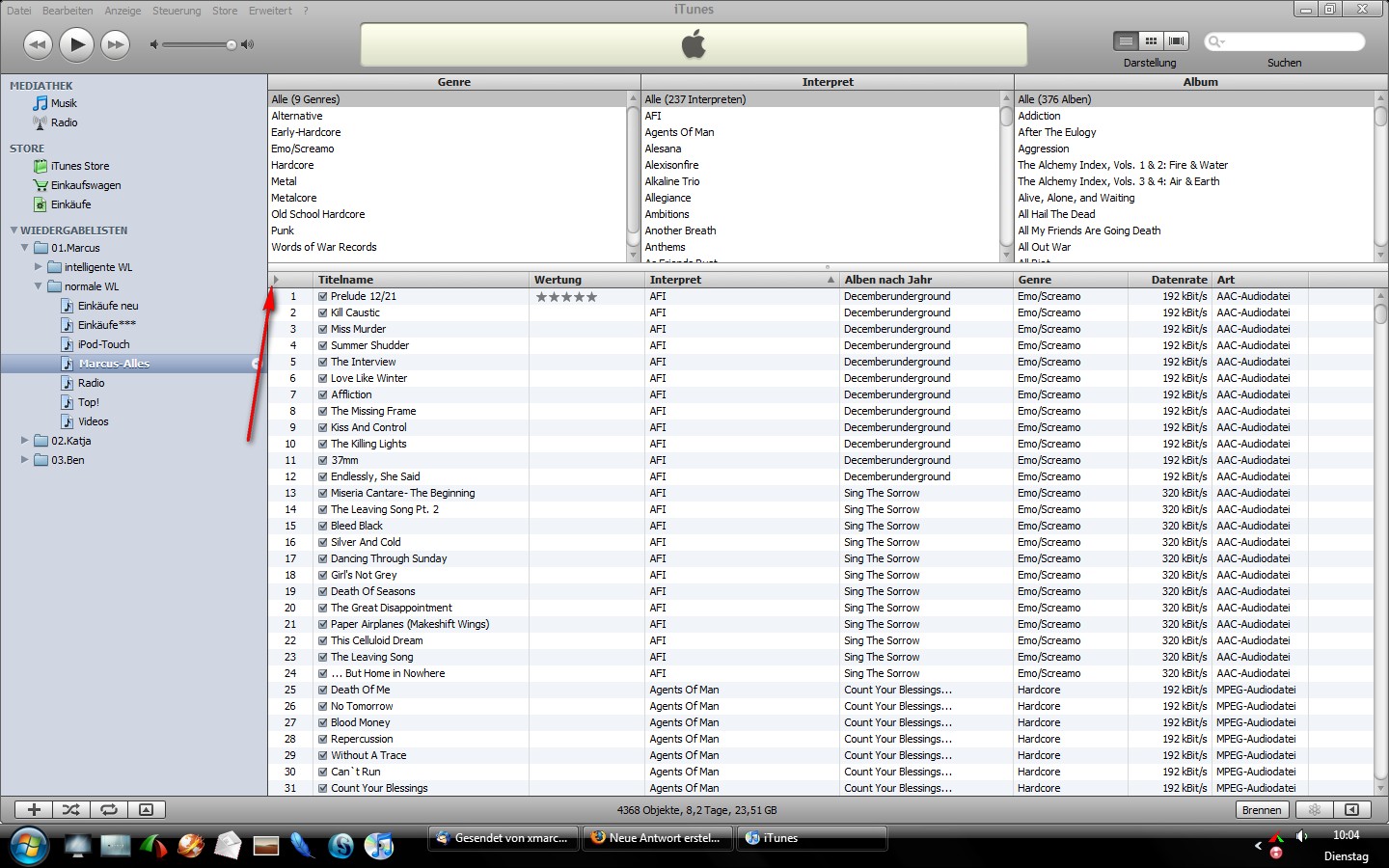Skip forward with the next track button
1389x868 pixels.
115,44
